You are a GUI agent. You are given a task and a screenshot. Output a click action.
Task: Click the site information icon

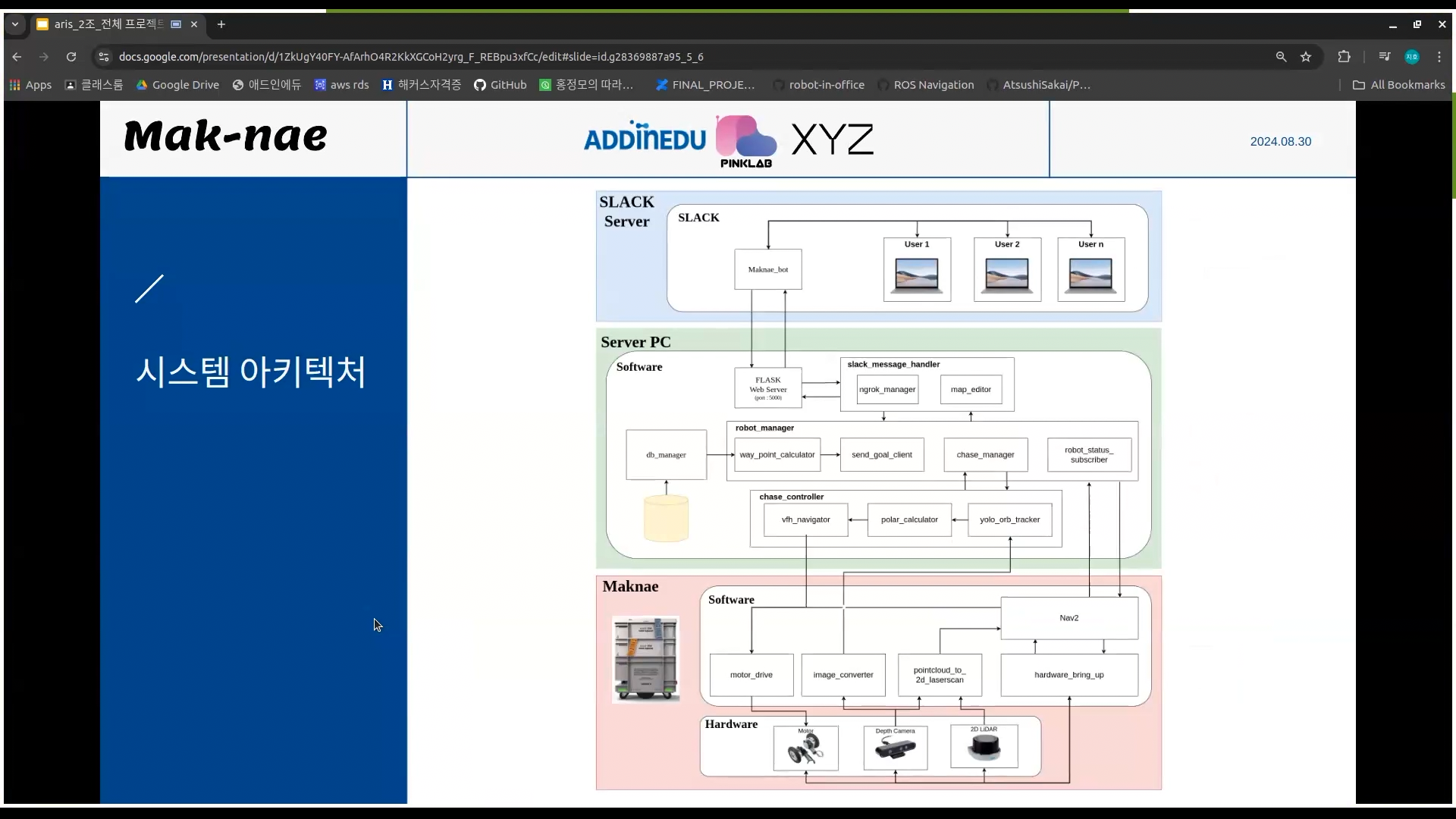click(104, 57)
